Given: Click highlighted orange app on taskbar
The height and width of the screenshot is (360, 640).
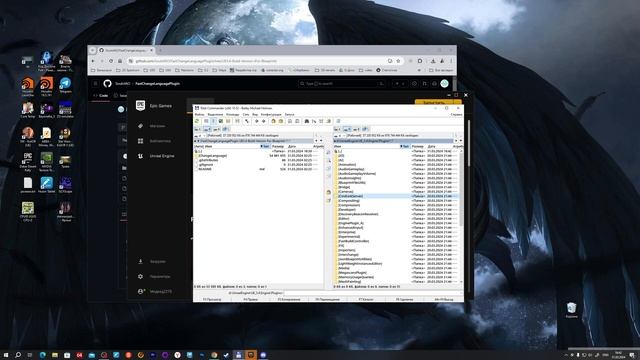Looking at the screenshot, I should coord(251,355).
